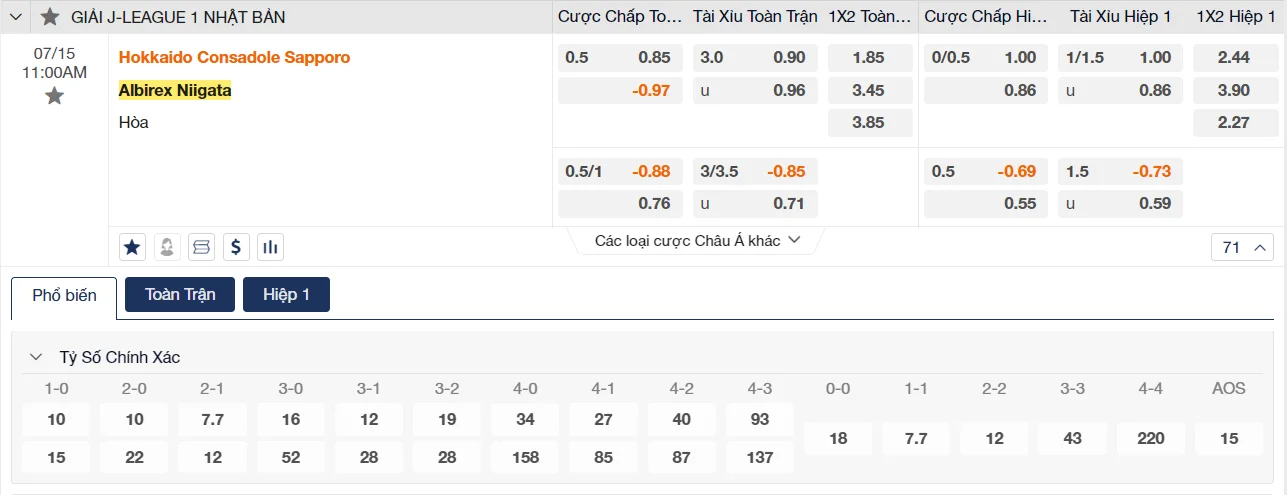1287x495 pixels.
Task: Pick the 1.85 full-match 1X2 home odds
Action: tap(869, 58)
